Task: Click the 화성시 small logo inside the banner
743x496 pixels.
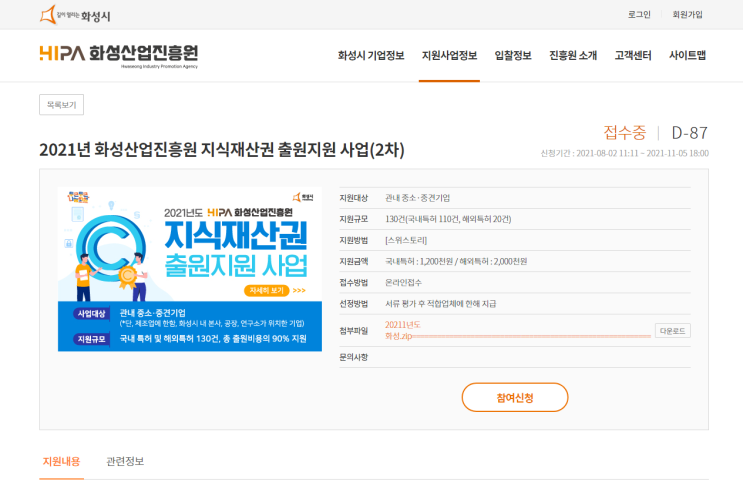Action: pyautogui.click(x=303, y=197)
